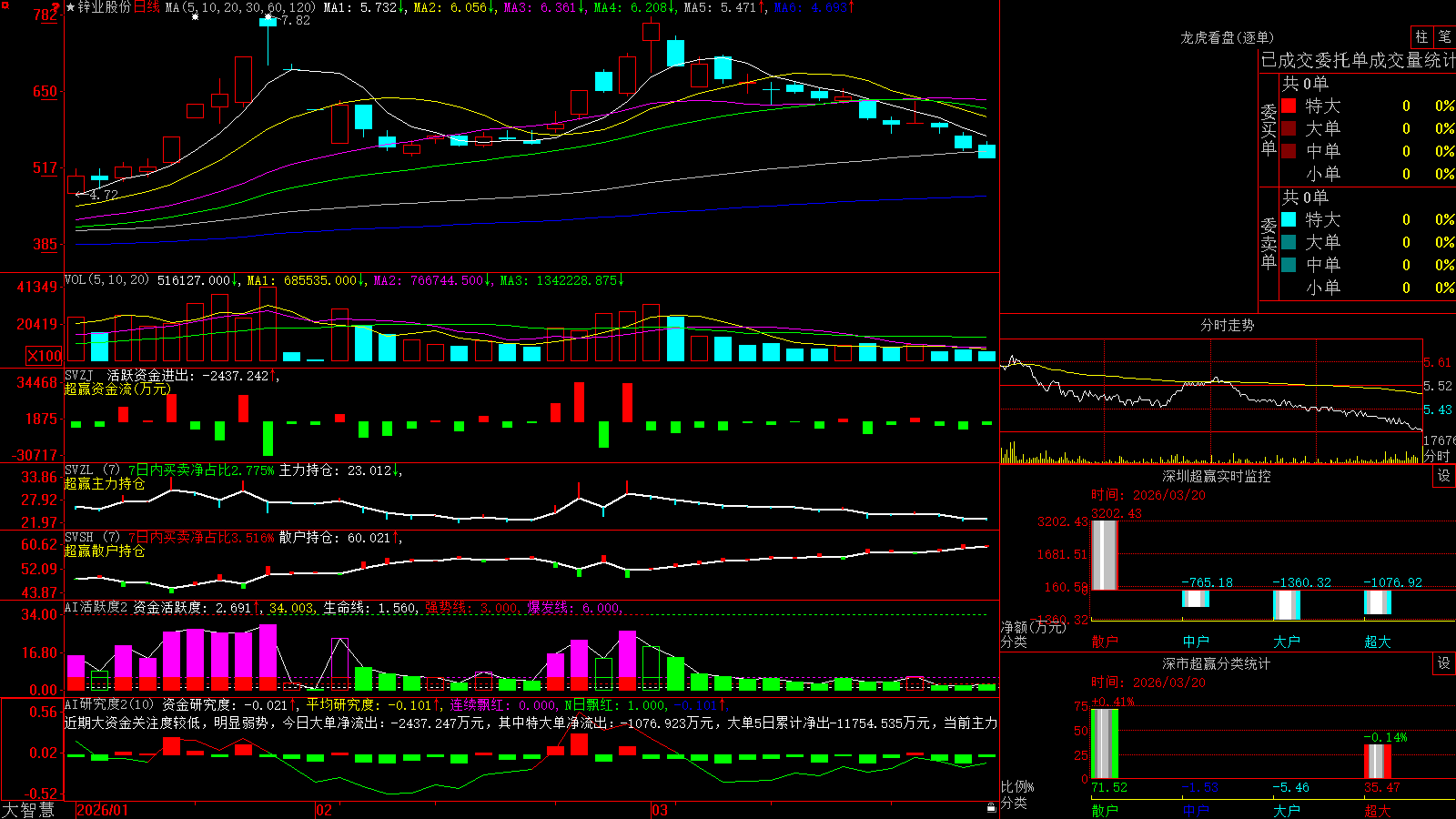Click the AI活跃度2 indicator title
The width and height of the screenshot is (1456, 819).
click(96, 607)
